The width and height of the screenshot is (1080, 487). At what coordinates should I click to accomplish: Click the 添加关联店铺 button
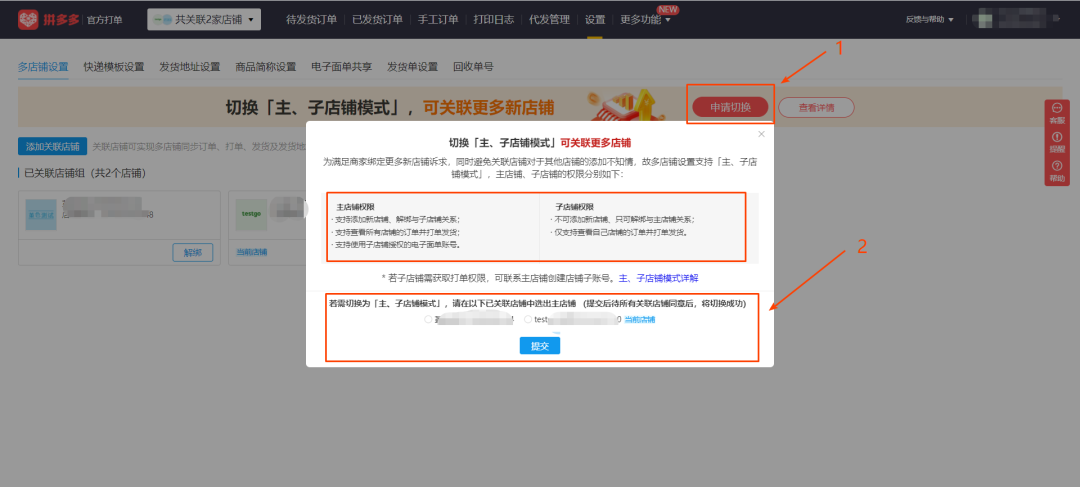coord(52,146)
